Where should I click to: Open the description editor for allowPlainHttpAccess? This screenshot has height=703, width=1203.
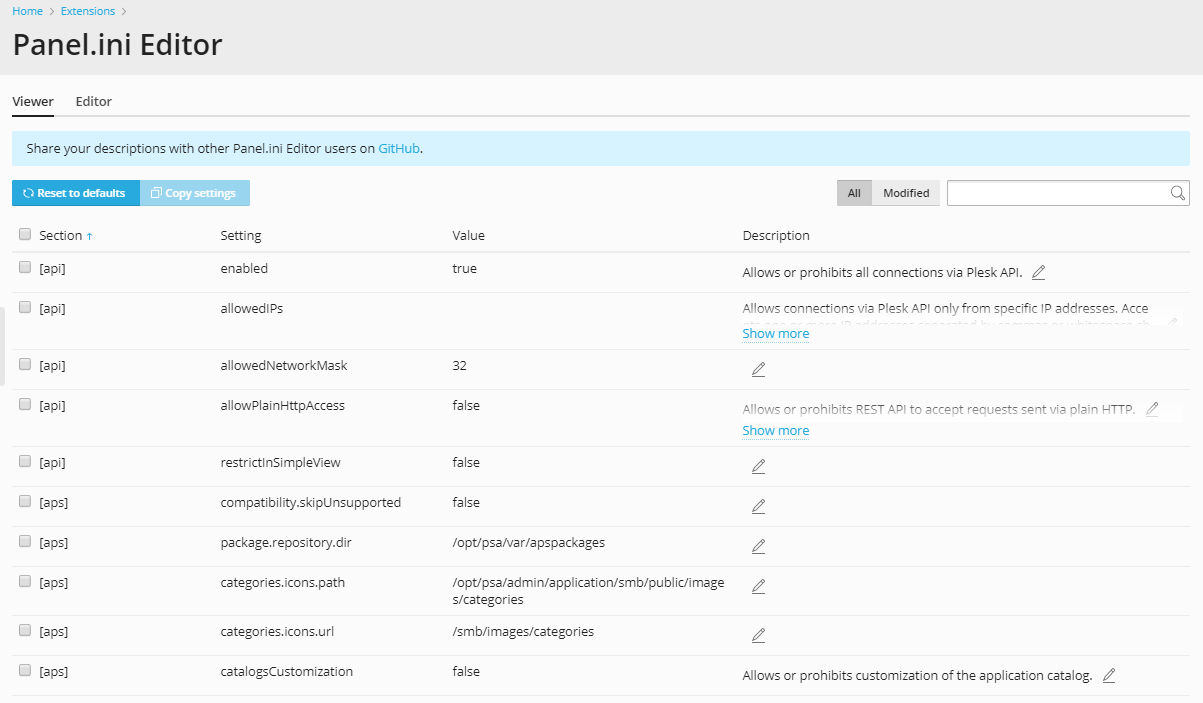tap(1151, 408)
